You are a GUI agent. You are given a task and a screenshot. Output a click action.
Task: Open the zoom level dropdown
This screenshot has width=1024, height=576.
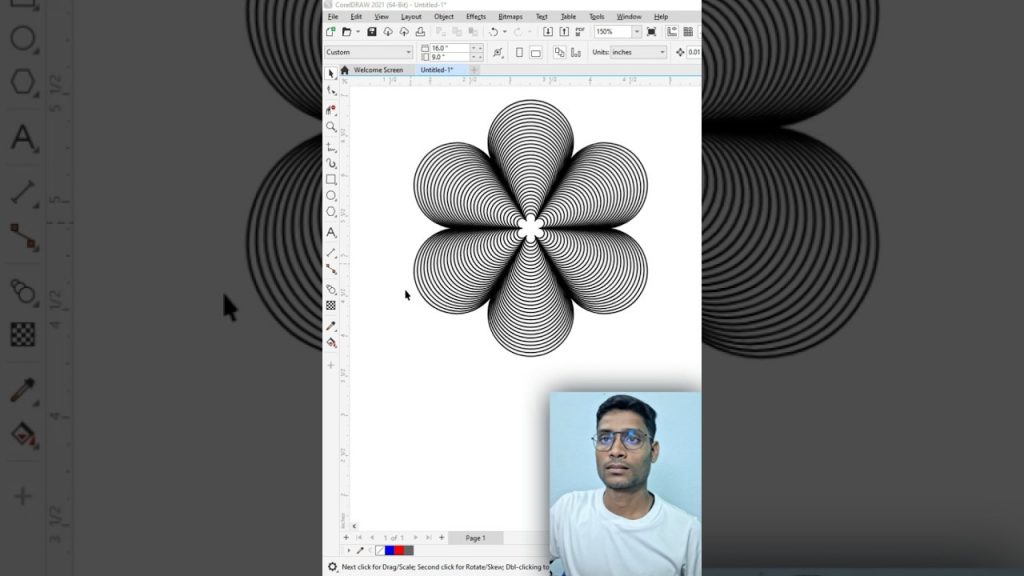pos(636,31)
